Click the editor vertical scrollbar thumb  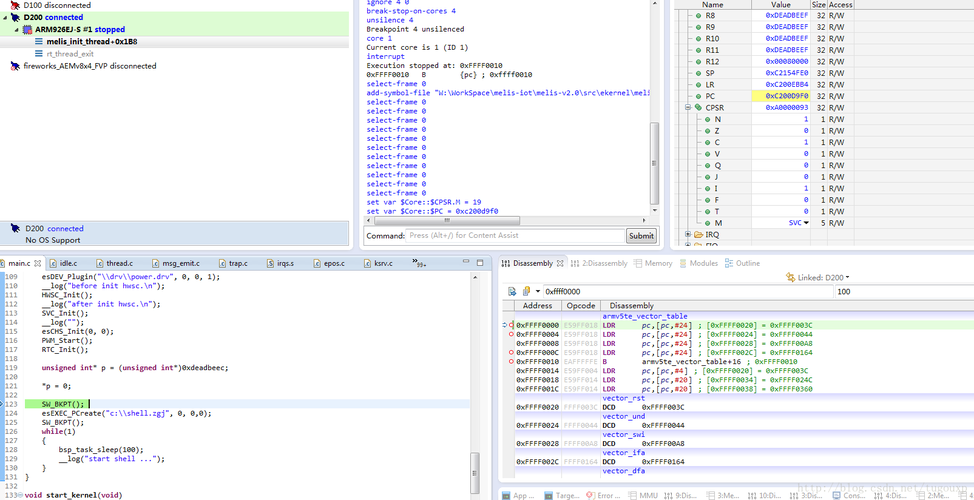click(x=475, y=471)
